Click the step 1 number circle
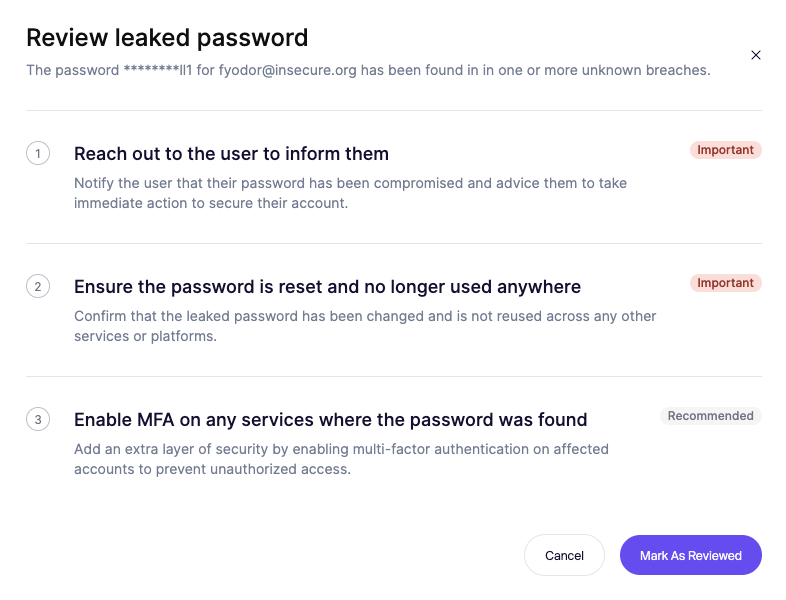Image resolution: width=786 pixels, height=600 pixels. pyautogui.click(x=38, y=154)
